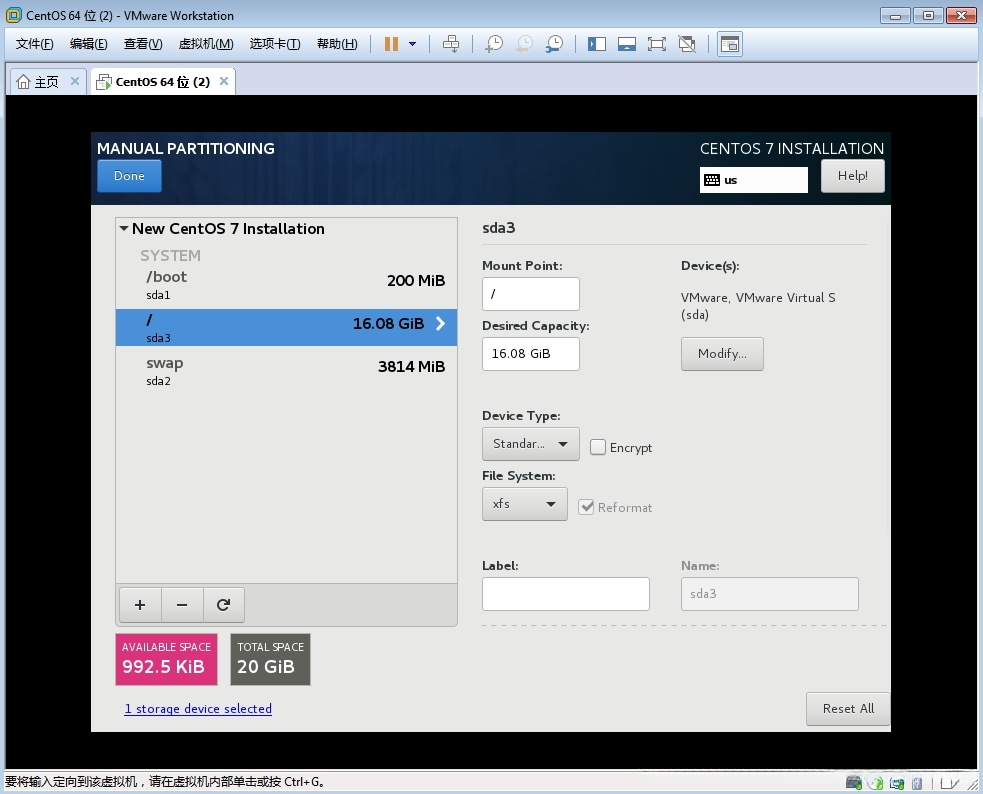The height and width of the screenshot is (794, 983).
Task: Toggle the library sidebar panel icon
Action: [x=597, y=44]
